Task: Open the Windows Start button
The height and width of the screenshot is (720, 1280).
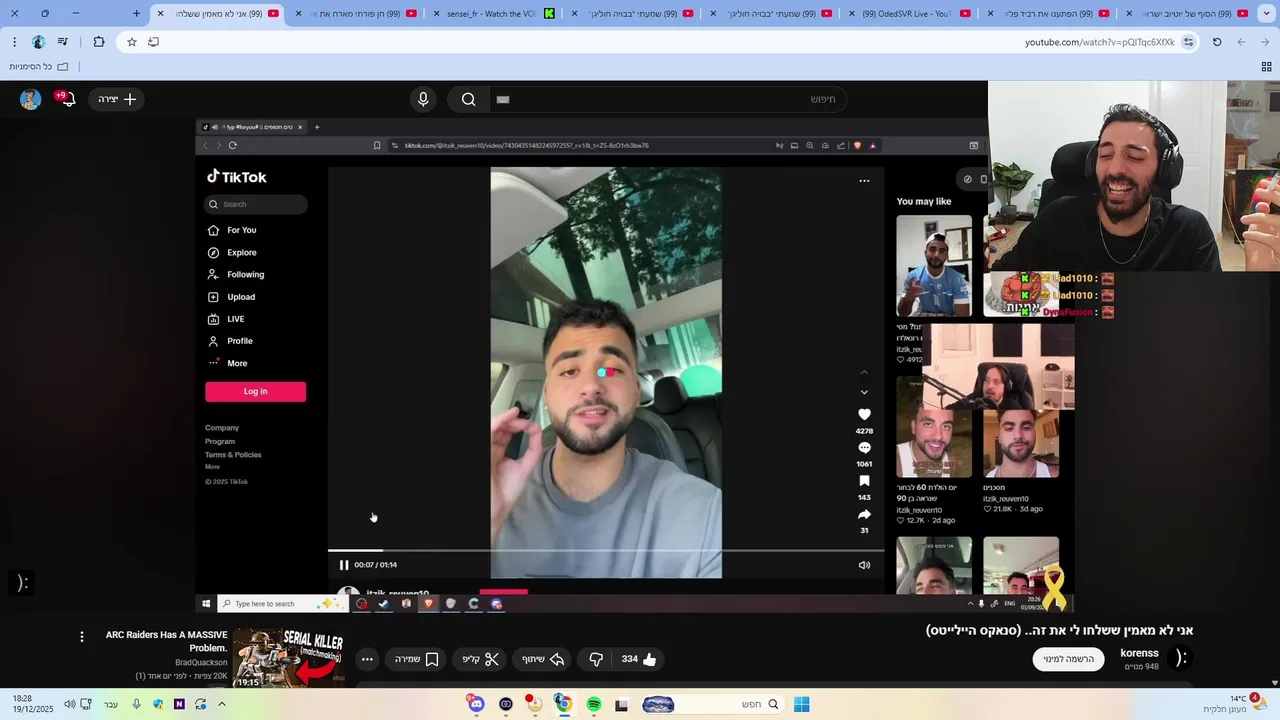Action: (x=801, y=704)
